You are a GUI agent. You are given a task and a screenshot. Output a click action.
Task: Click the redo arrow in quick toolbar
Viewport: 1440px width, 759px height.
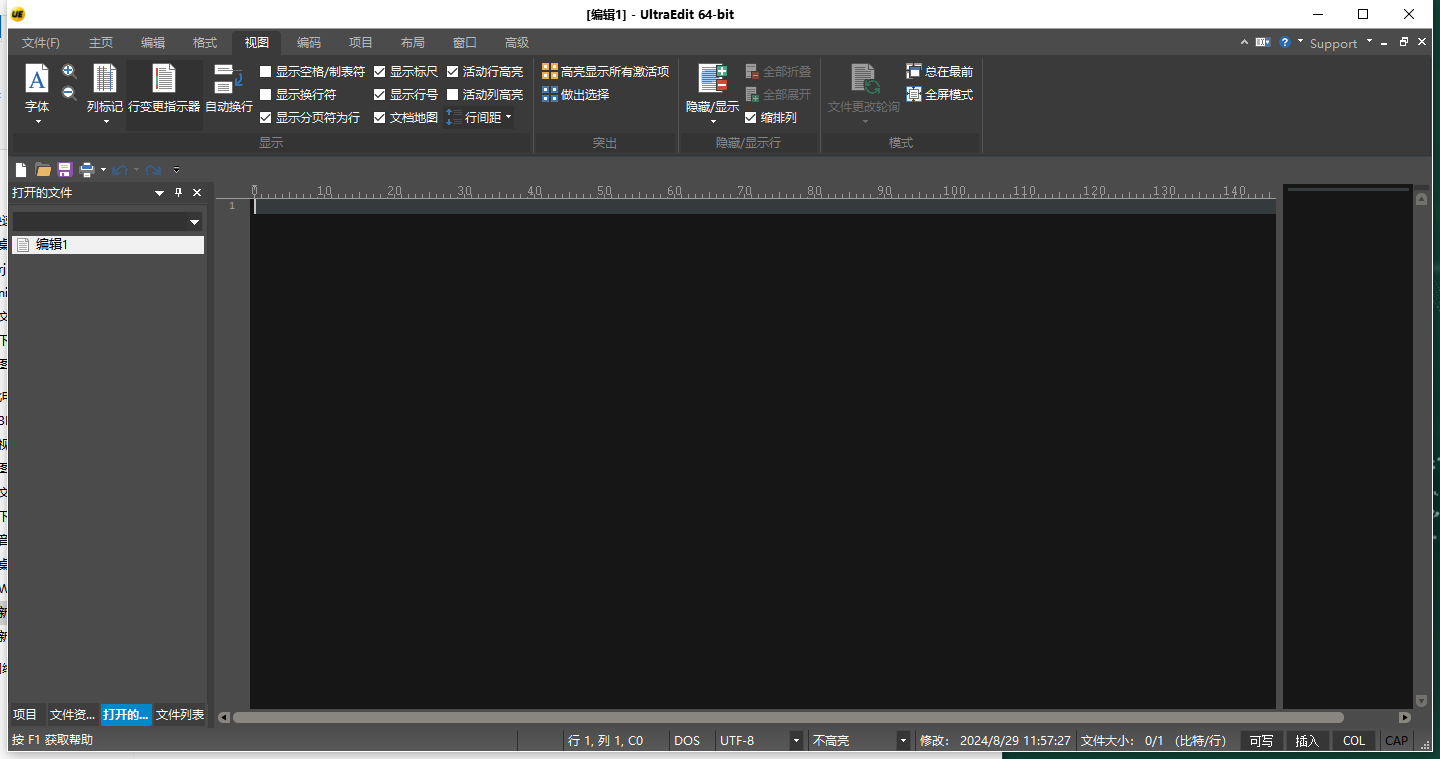(153, 170)
